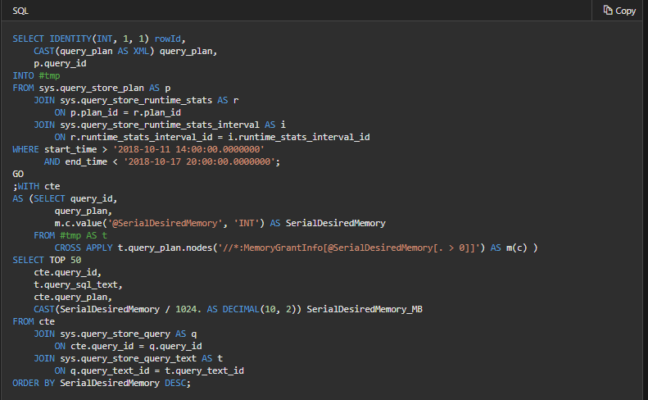
Task: Click the 'AND end_time <' date line
Action: [x=162, y=162]
